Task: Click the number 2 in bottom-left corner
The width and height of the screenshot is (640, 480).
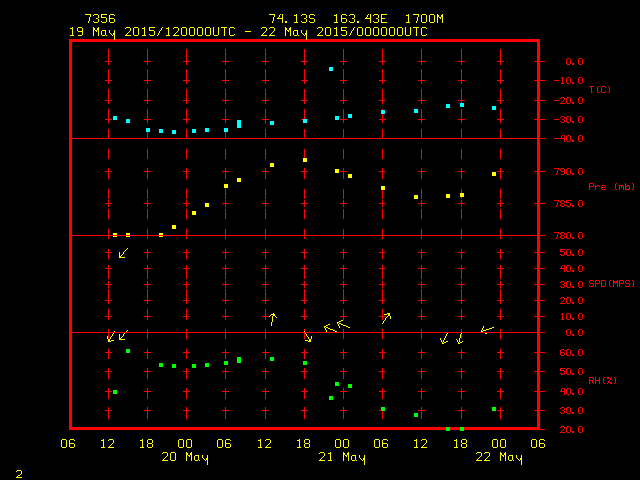Action: point(19,472)
